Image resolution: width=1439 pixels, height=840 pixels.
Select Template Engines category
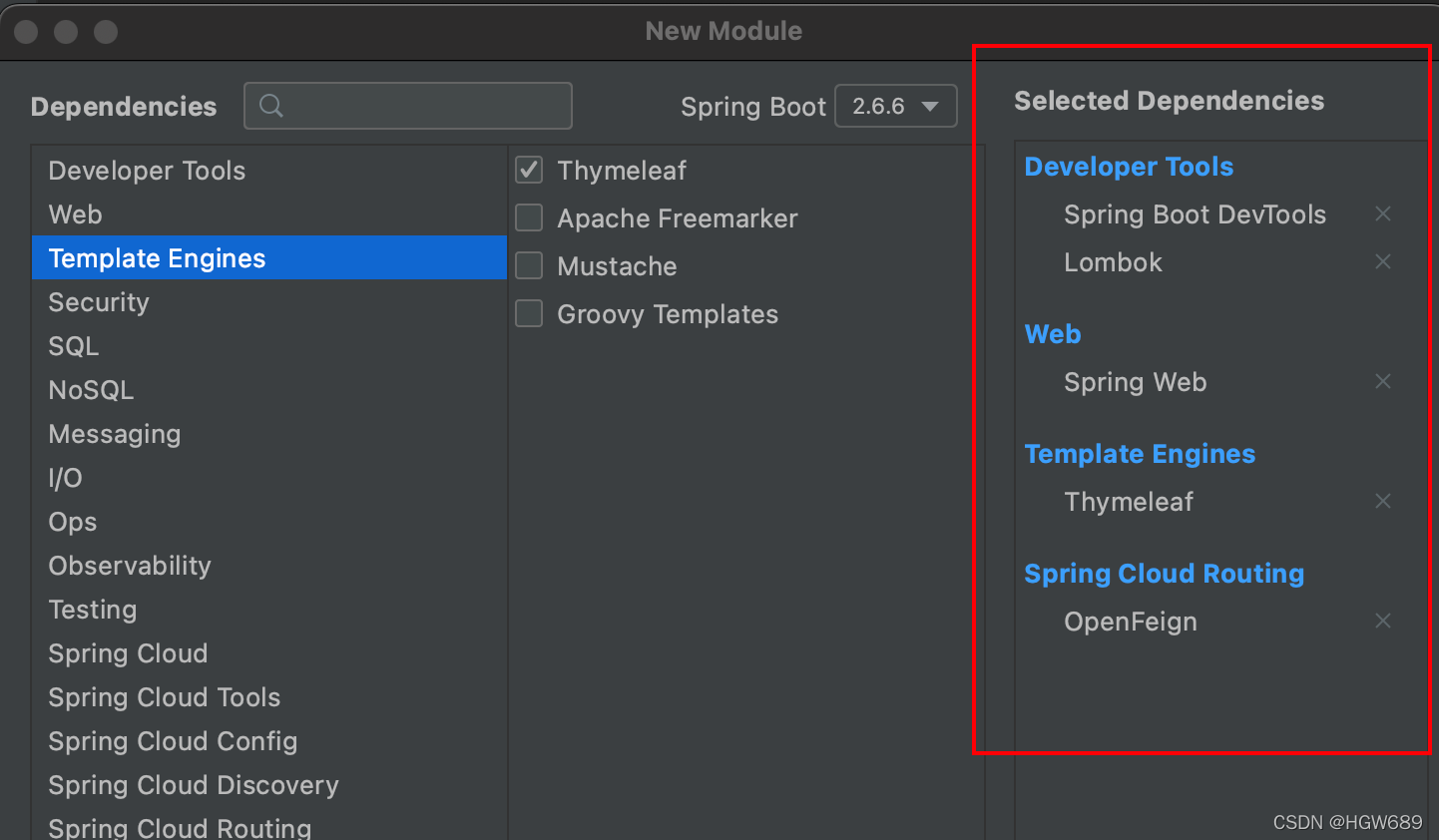[x=269, y=258]
